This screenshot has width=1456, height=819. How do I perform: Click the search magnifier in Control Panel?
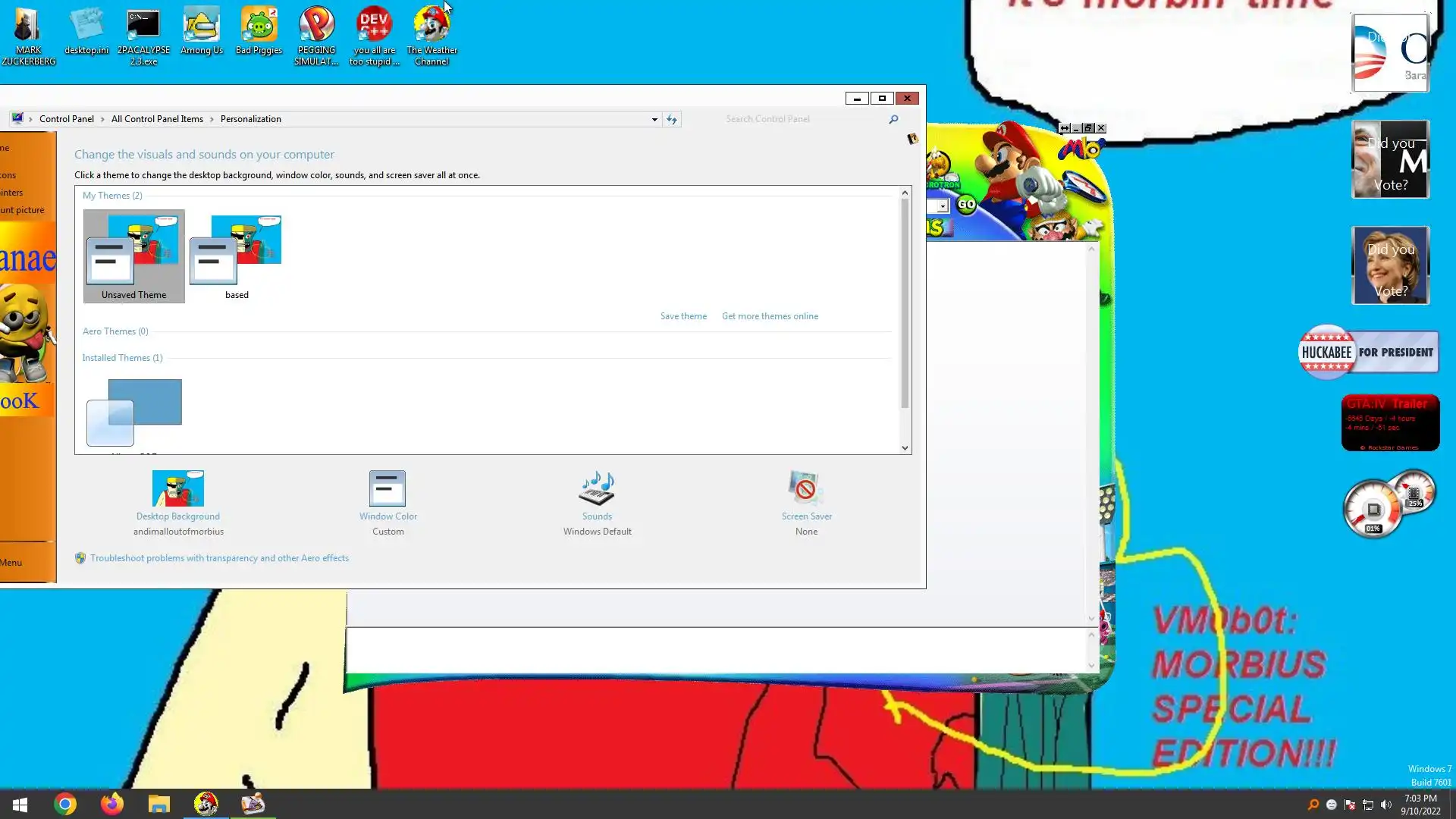tap(893, 119)
